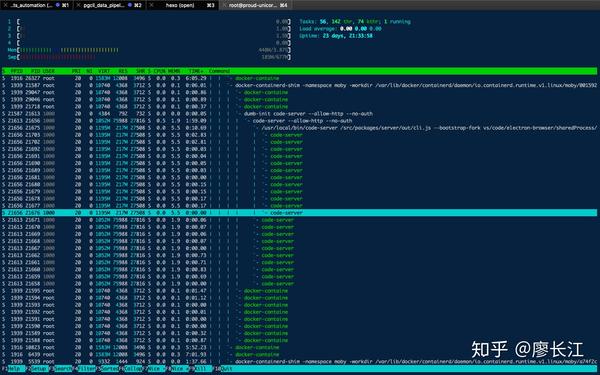Select the root@proud-unicor tab

point(256,5)
